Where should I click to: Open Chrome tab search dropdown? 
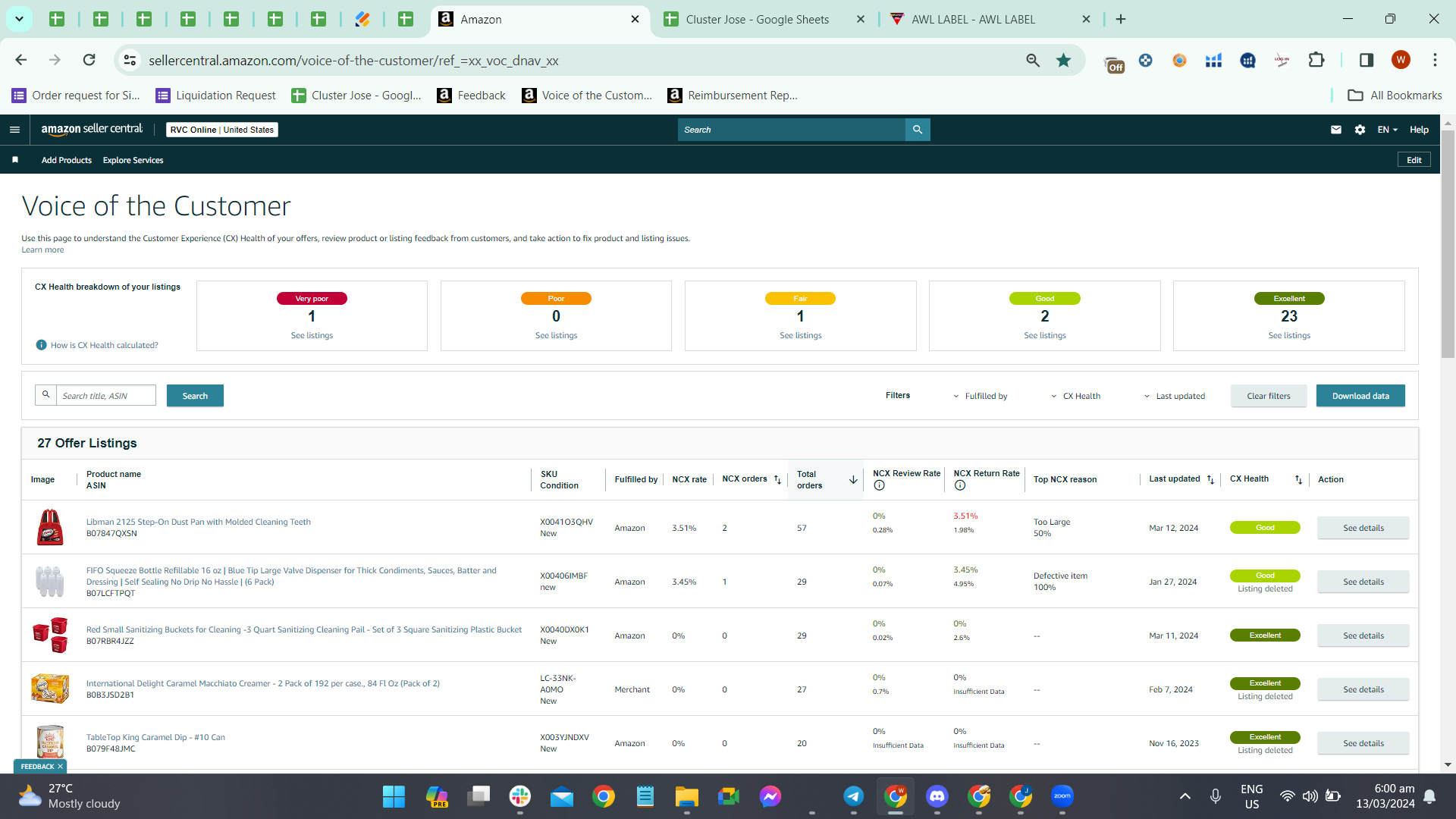[x=19, y=19]
